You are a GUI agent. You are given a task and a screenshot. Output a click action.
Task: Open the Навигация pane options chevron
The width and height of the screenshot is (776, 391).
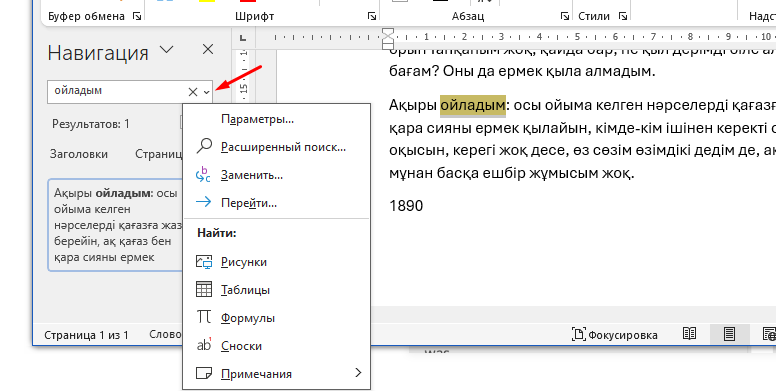(167, 49)
